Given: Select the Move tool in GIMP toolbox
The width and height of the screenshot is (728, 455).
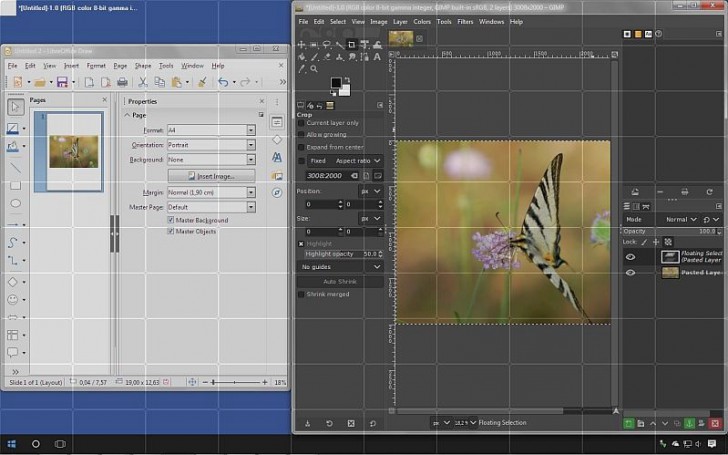Looking at the screenshot, I should 301,45.
